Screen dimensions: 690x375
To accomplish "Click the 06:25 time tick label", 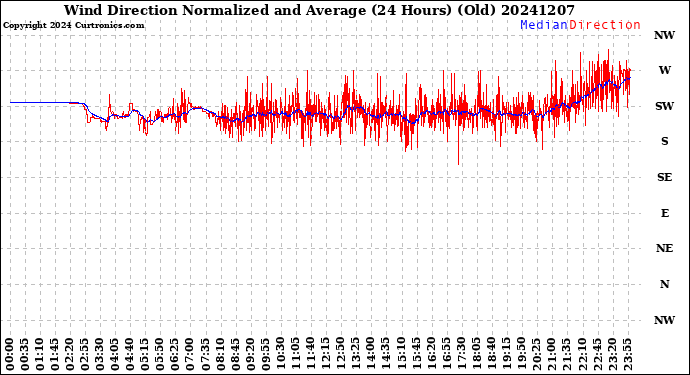I will click(x=176, y=353).
